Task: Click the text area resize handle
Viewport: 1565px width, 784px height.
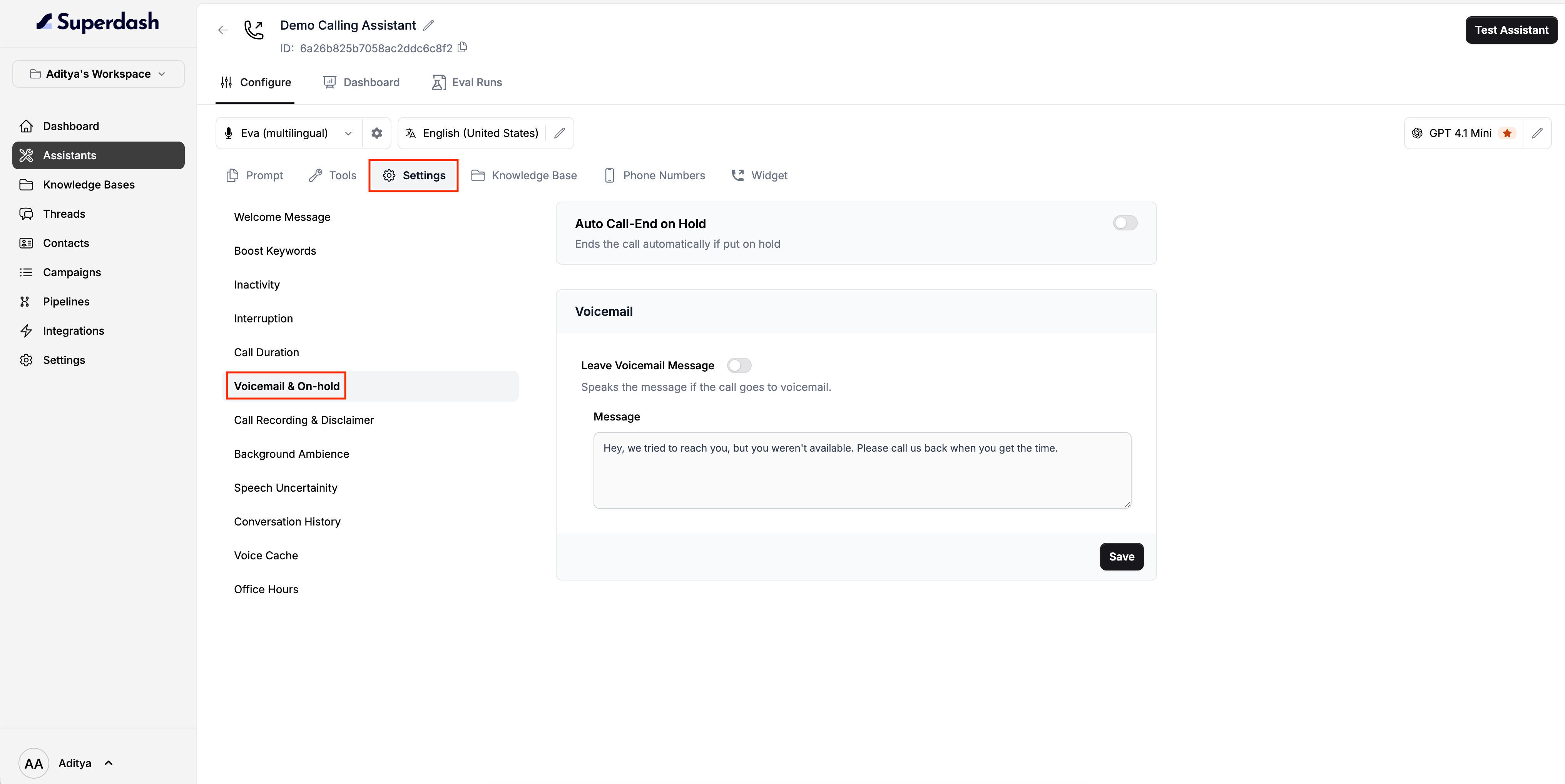Action: 1127,505
